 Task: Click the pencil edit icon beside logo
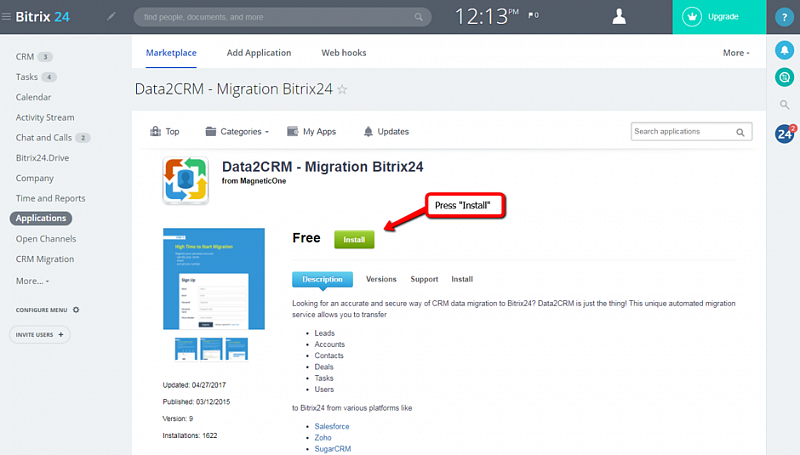(110, 17)
